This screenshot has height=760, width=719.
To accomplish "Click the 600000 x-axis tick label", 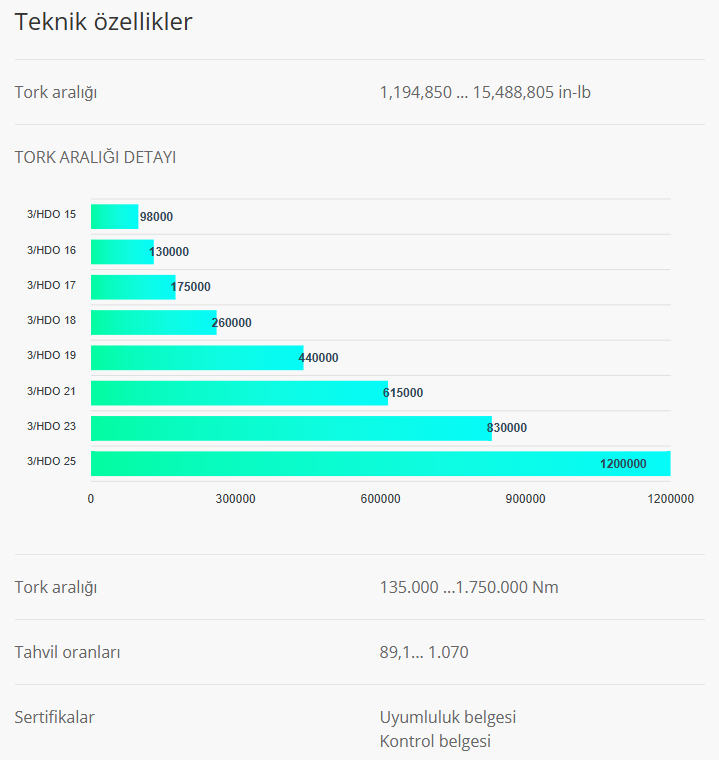I will pos(380,498).
